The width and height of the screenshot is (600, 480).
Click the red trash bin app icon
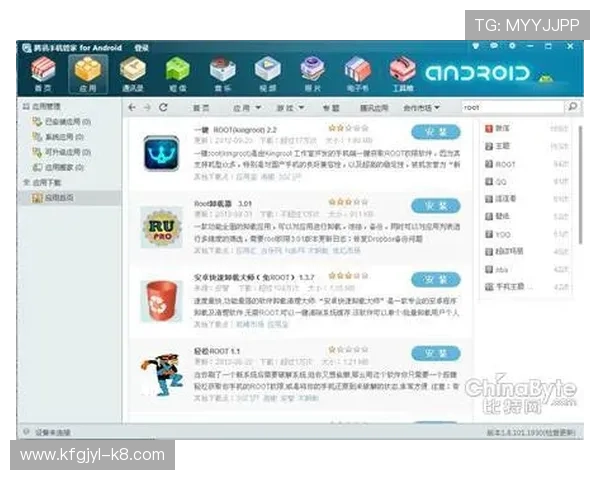click(161, 301)
